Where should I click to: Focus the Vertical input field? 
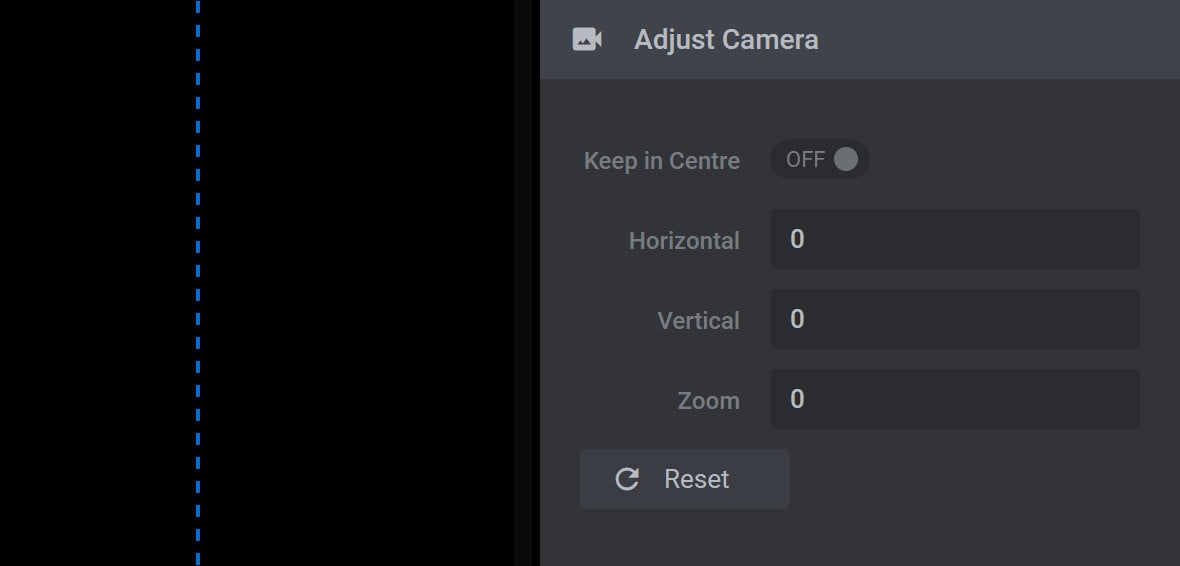point(954,319)
